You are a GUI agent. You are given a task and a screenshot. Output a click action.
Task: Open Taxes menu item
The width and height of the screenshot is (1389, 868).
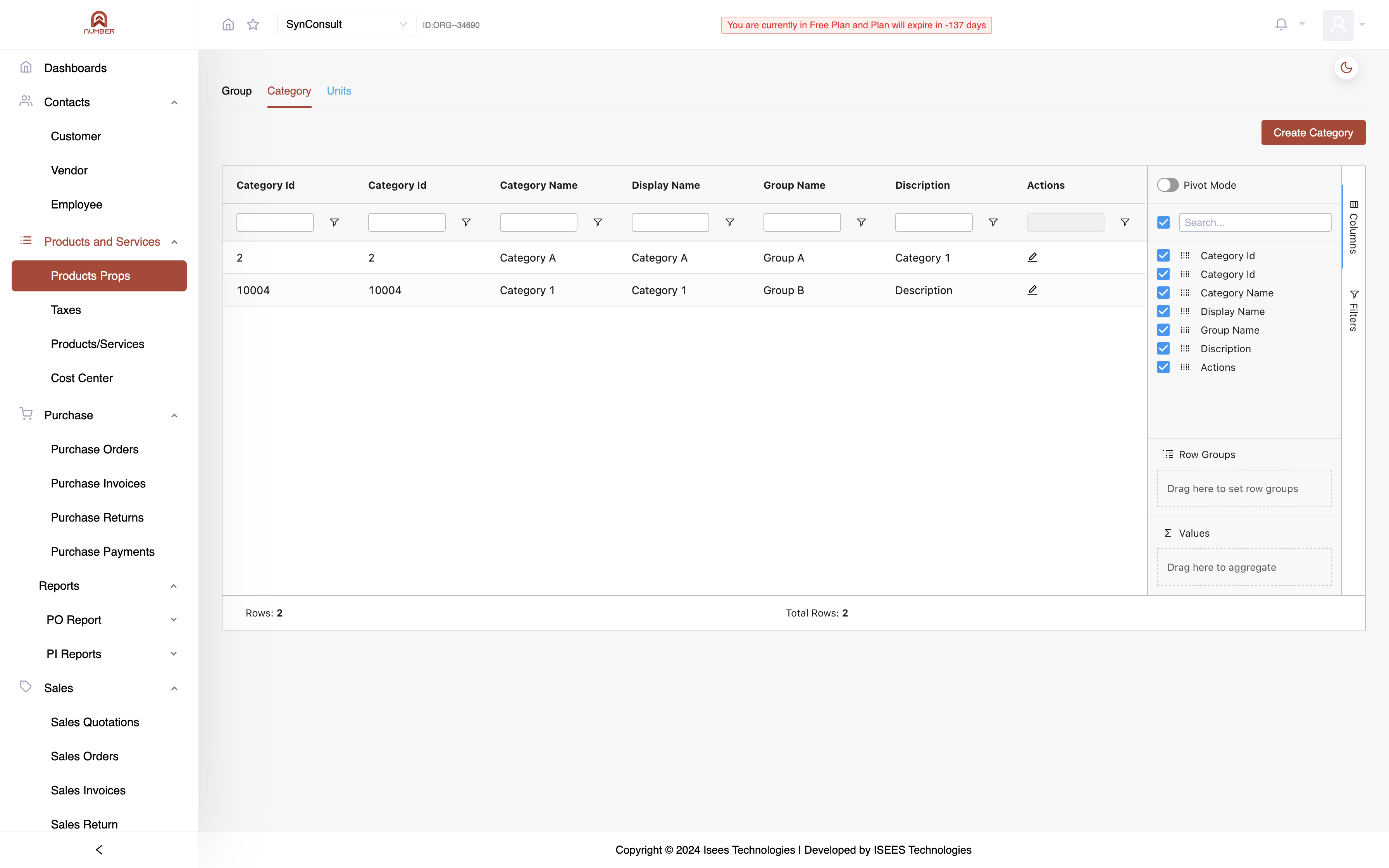tap(66, 310)
